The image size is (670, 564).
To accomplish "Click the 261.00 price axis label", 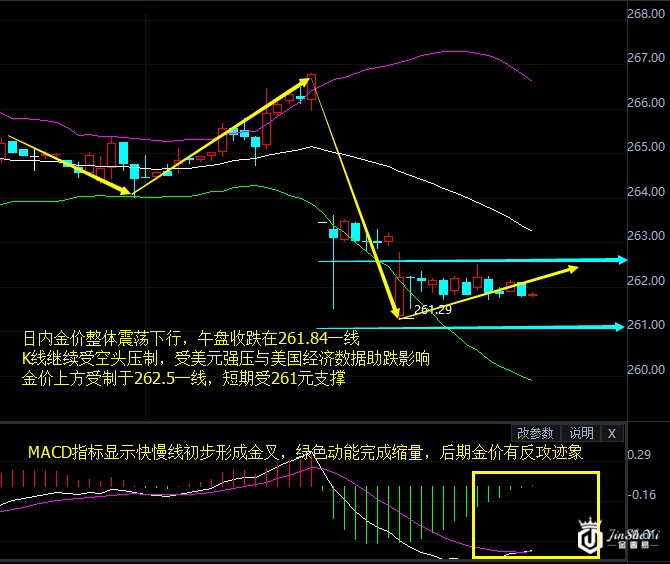I will click(x=646, y=325).
